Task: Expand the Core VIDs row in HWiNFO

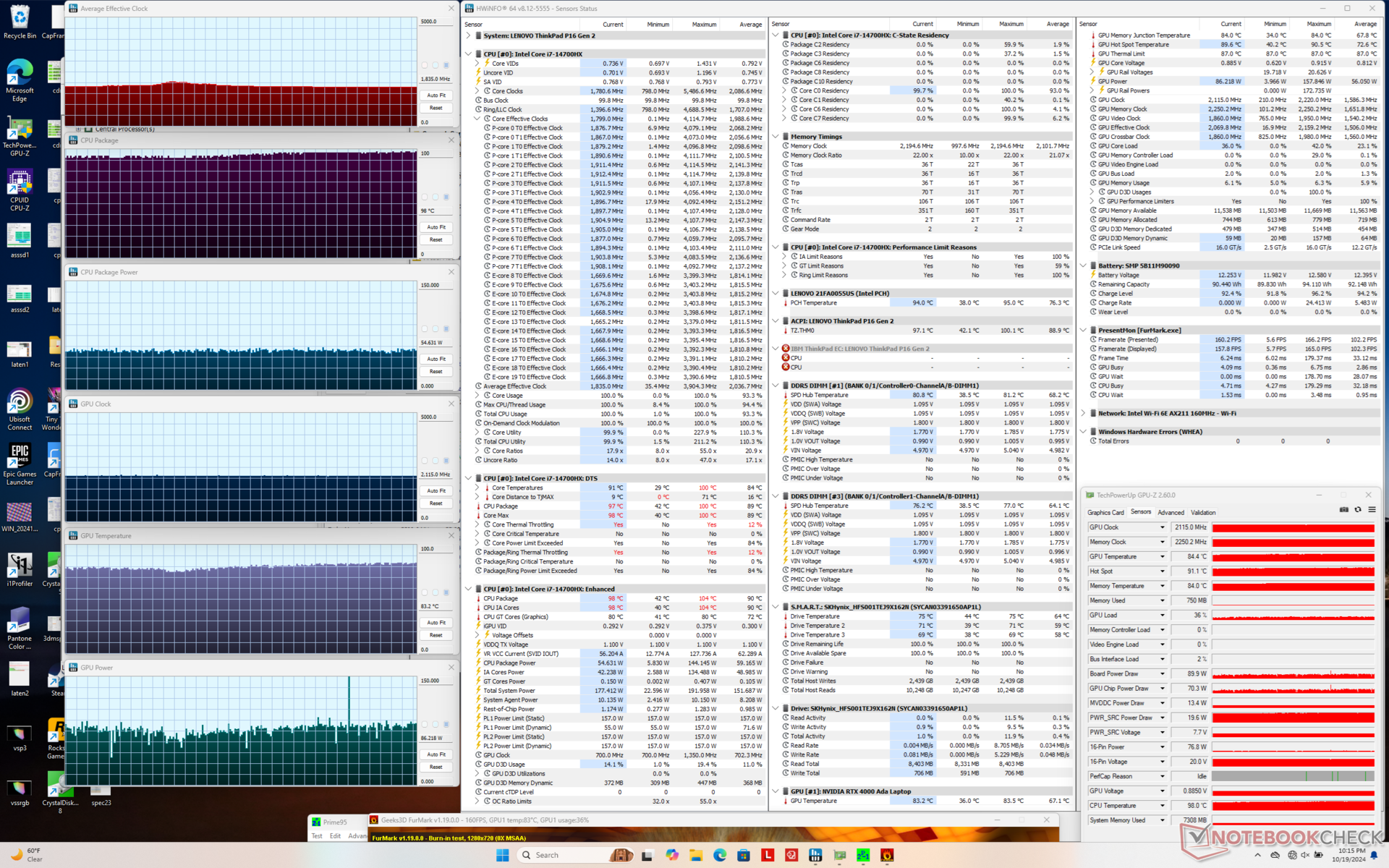Action: coord(477,64)
